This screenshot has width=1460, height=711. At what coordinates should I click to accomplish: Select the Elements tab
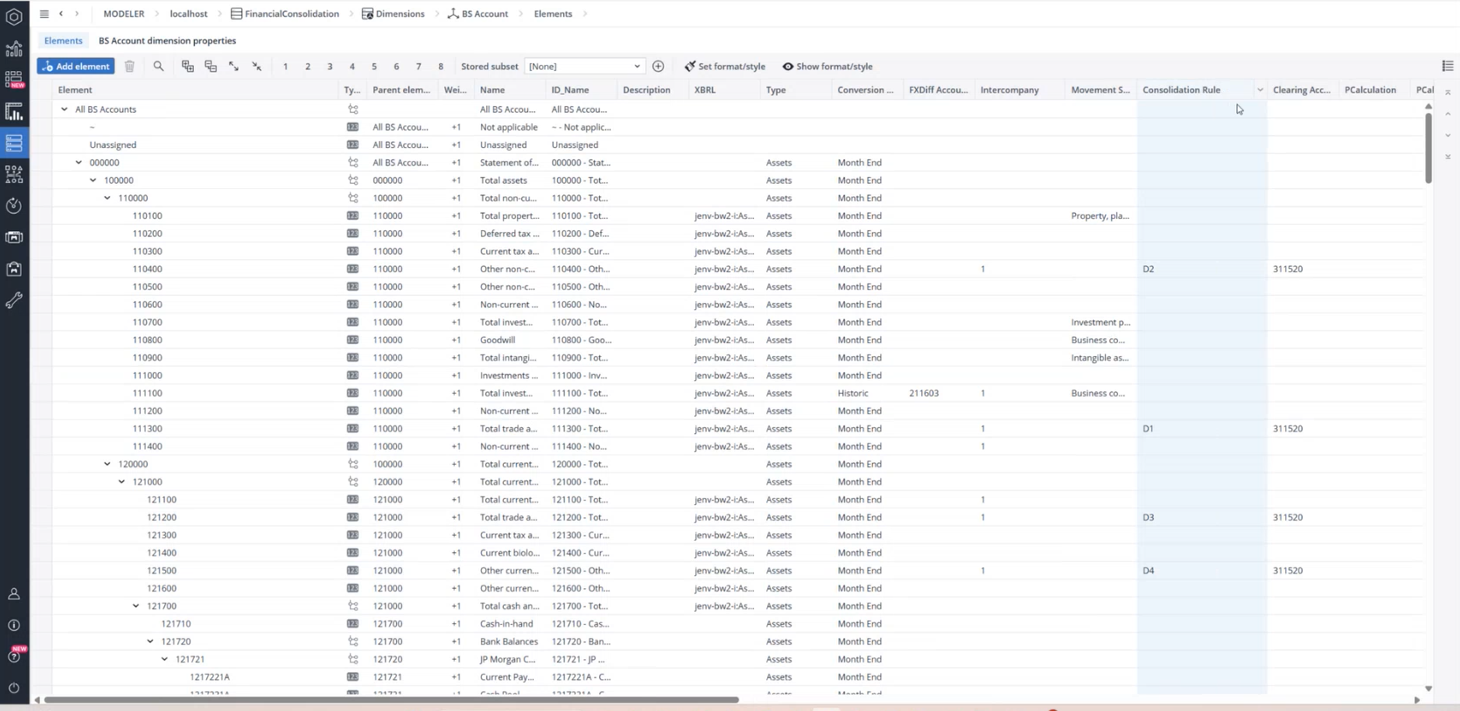pos(63,41)
